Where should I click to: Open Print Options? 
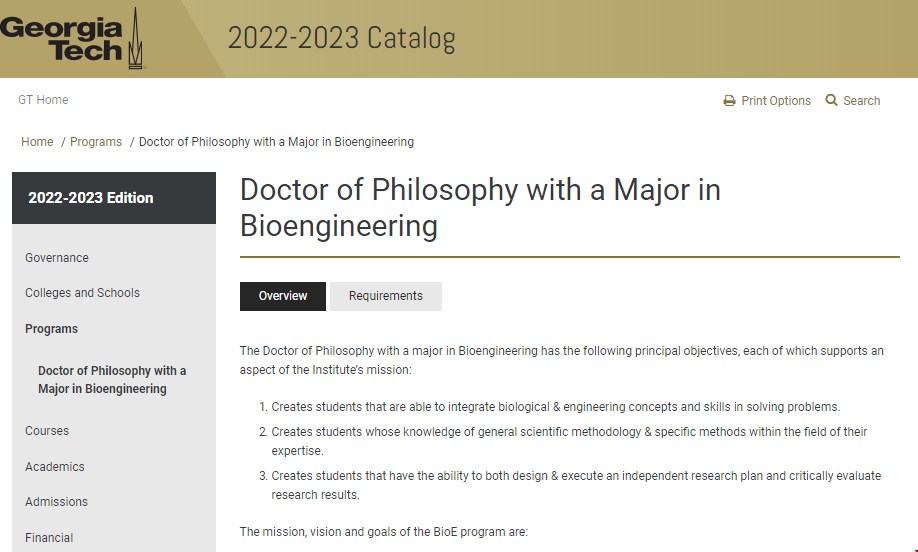click(775, 101)
